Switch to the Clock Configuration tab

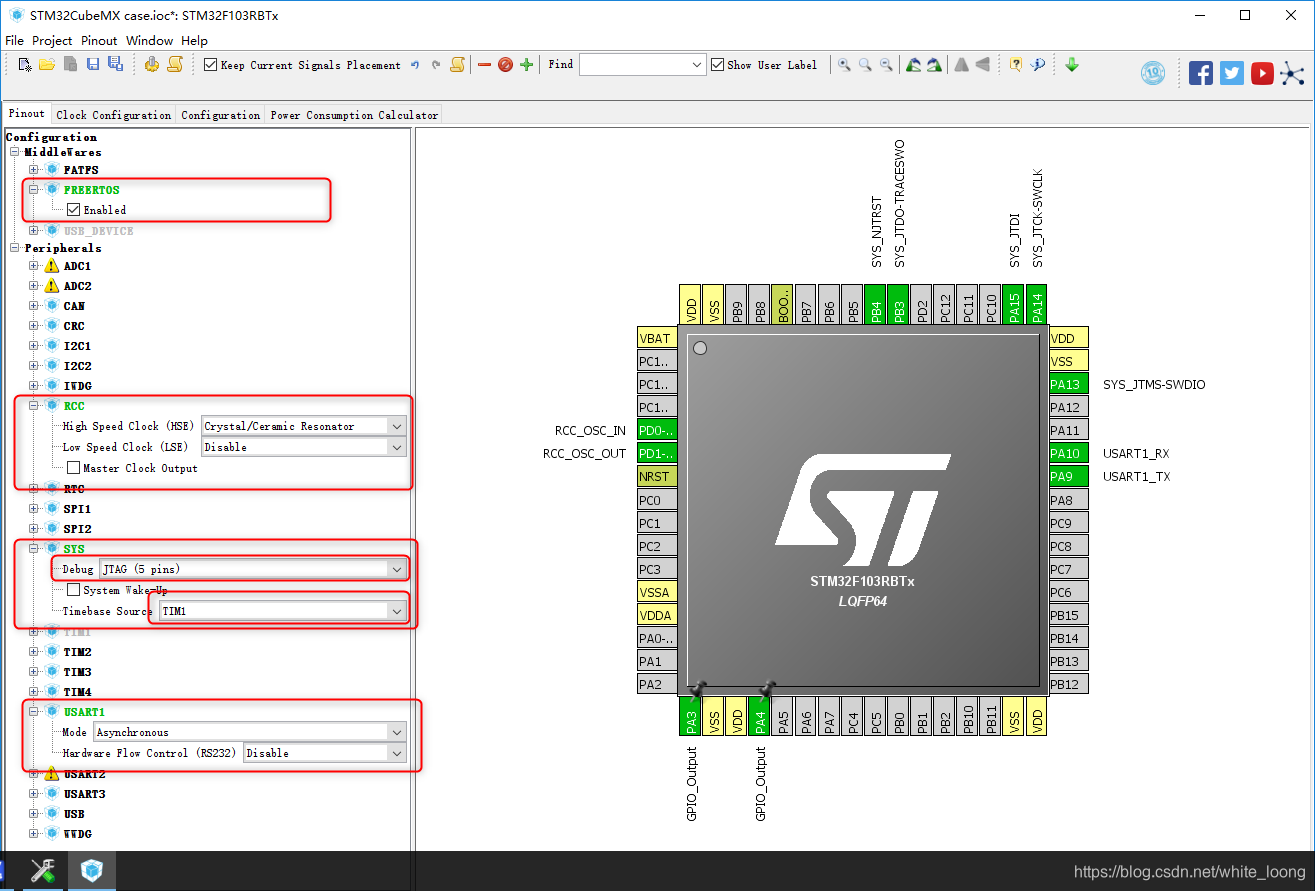click(x=113, y=114)
